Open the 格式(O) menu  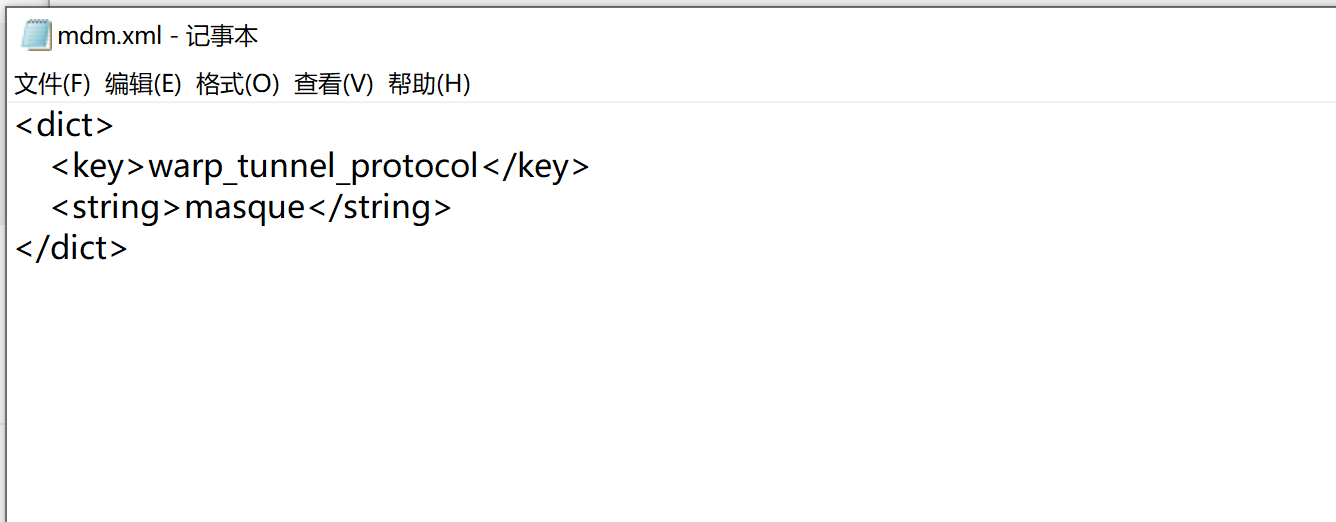(237, 84)
